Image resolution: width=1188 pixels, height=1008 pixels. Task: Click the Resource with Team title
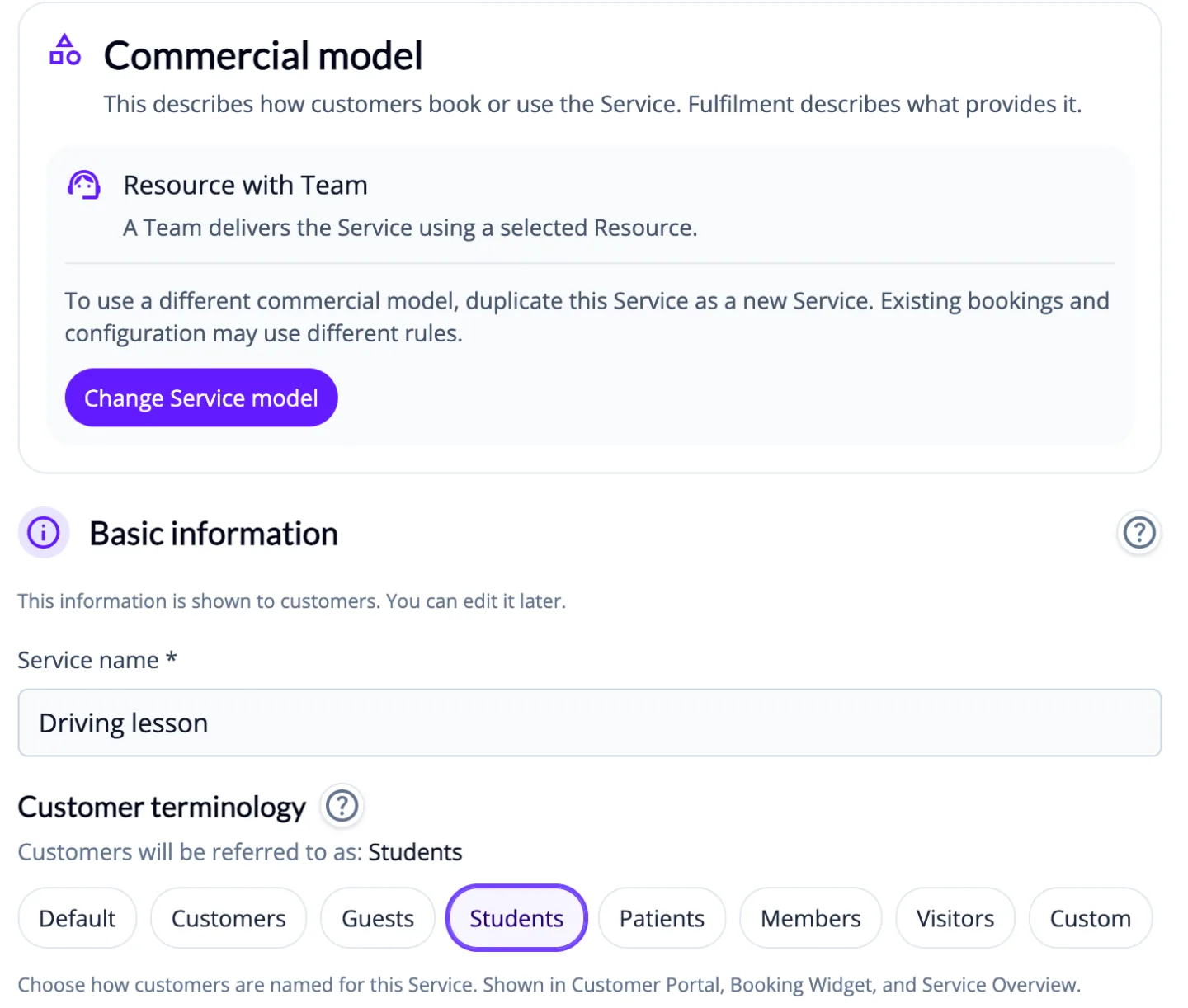(x=246, y=185)
